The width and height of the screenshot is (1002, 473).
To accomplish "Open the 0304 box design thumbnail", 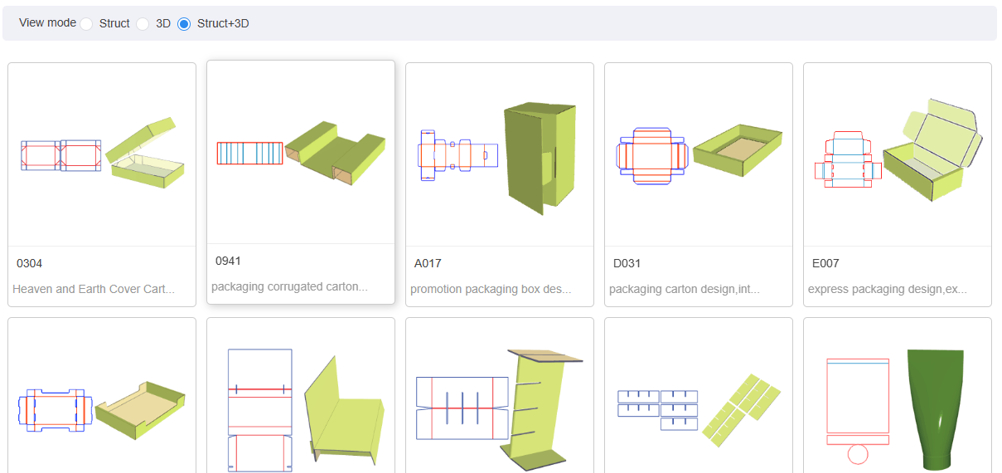I will tap(102, 154).
